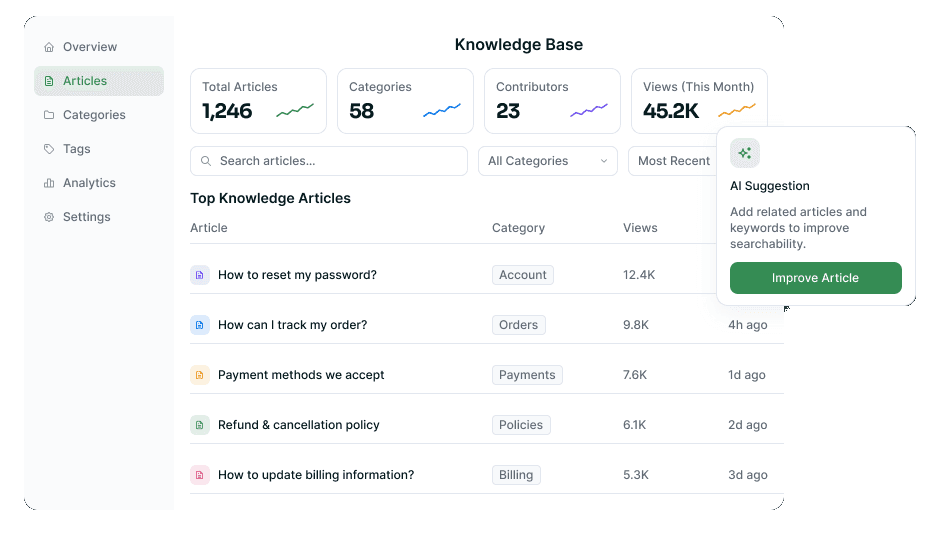Click the Knowledge Base page title

coord(519,44)
